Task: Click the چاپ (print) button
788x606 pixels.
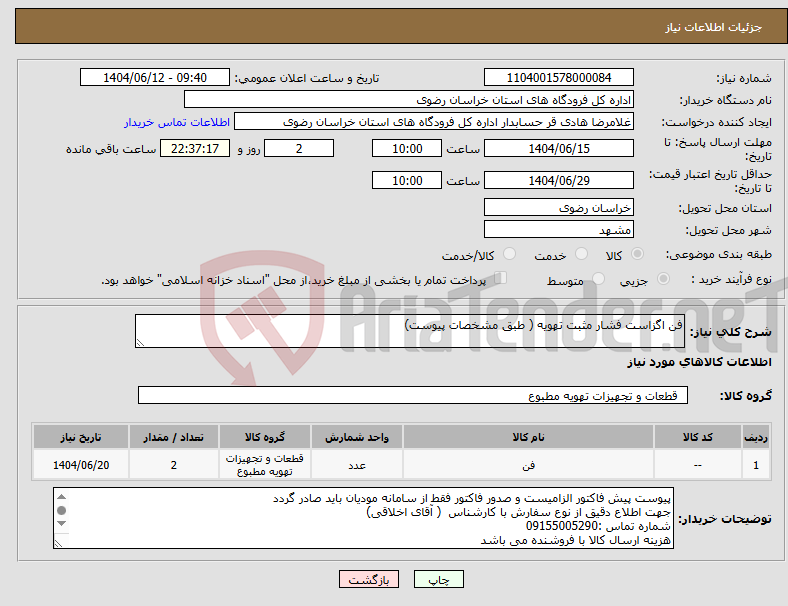Action: (438, 579)
